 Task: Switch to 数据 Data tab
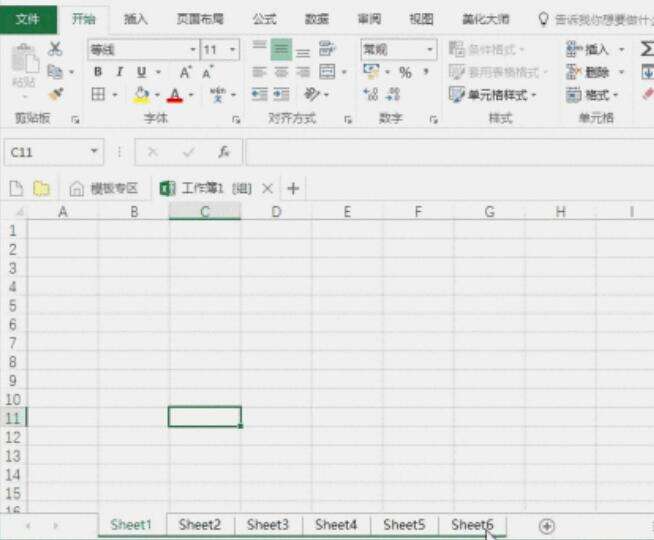[317, 19]
